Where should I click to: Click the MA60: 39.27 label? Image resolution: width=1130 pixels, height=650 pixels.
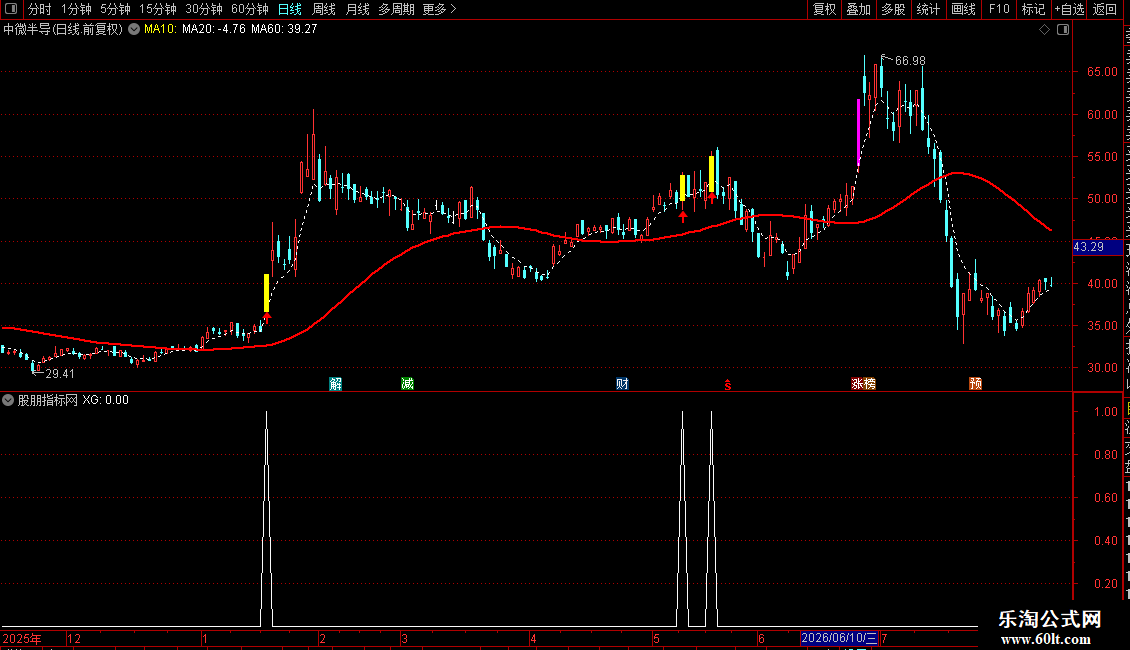pyautogui.click(x=284, y=30)
